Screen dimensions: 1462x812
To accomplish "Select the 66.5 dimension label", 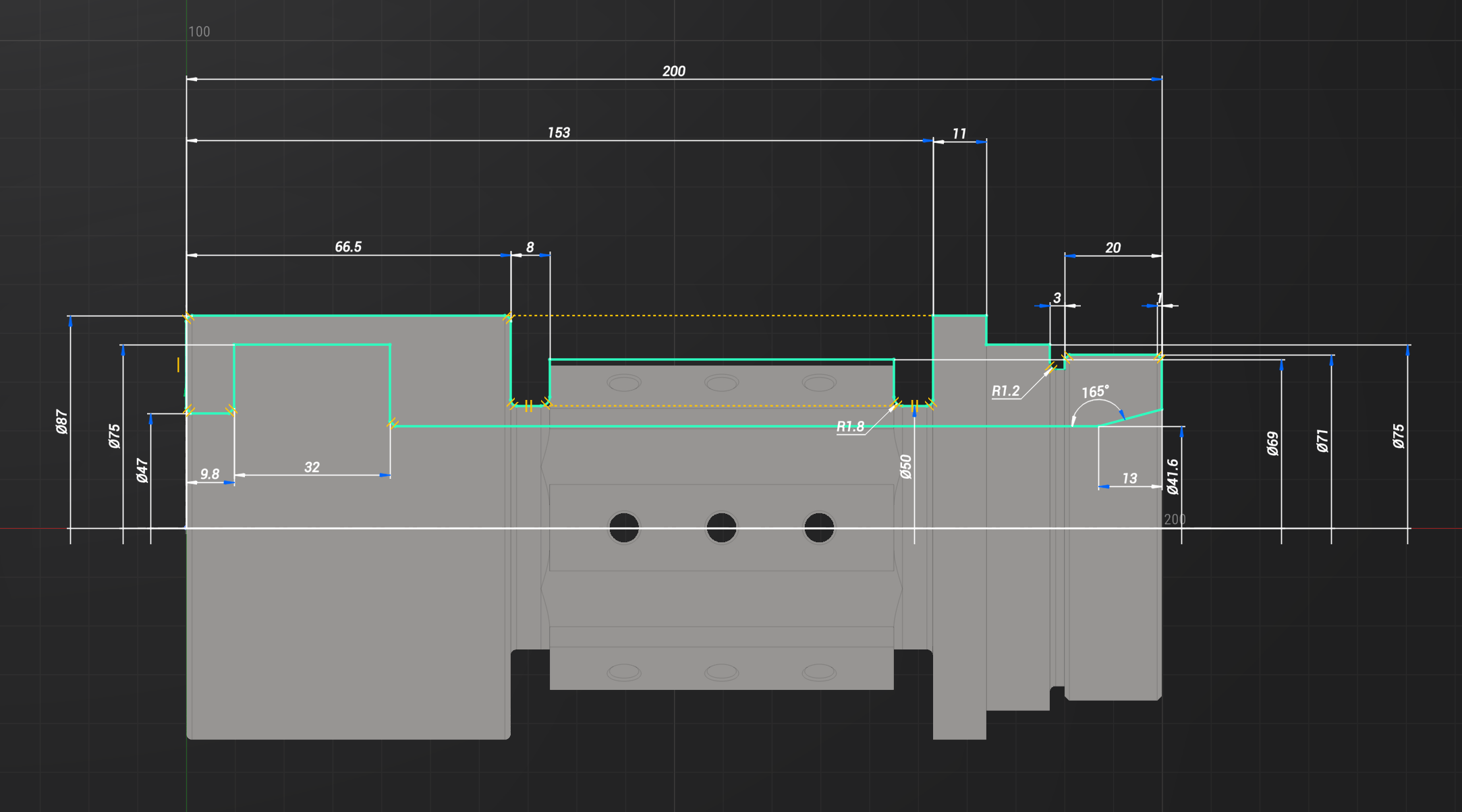I will click(348, 247).
